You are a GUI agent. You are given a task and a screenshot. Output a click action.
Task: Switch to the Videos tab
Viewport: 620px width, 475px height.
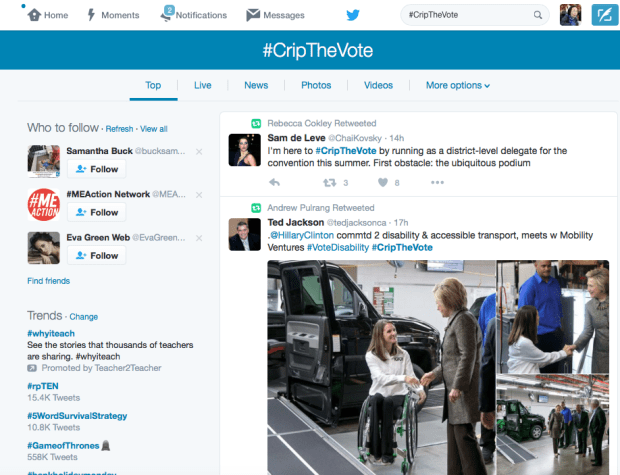[x=378, y=85]
